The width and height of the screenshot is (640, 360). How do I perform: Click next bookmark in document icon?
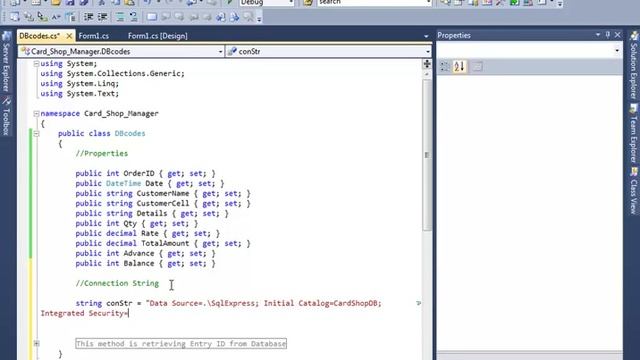pyautogui.click(x=235, y=17)
